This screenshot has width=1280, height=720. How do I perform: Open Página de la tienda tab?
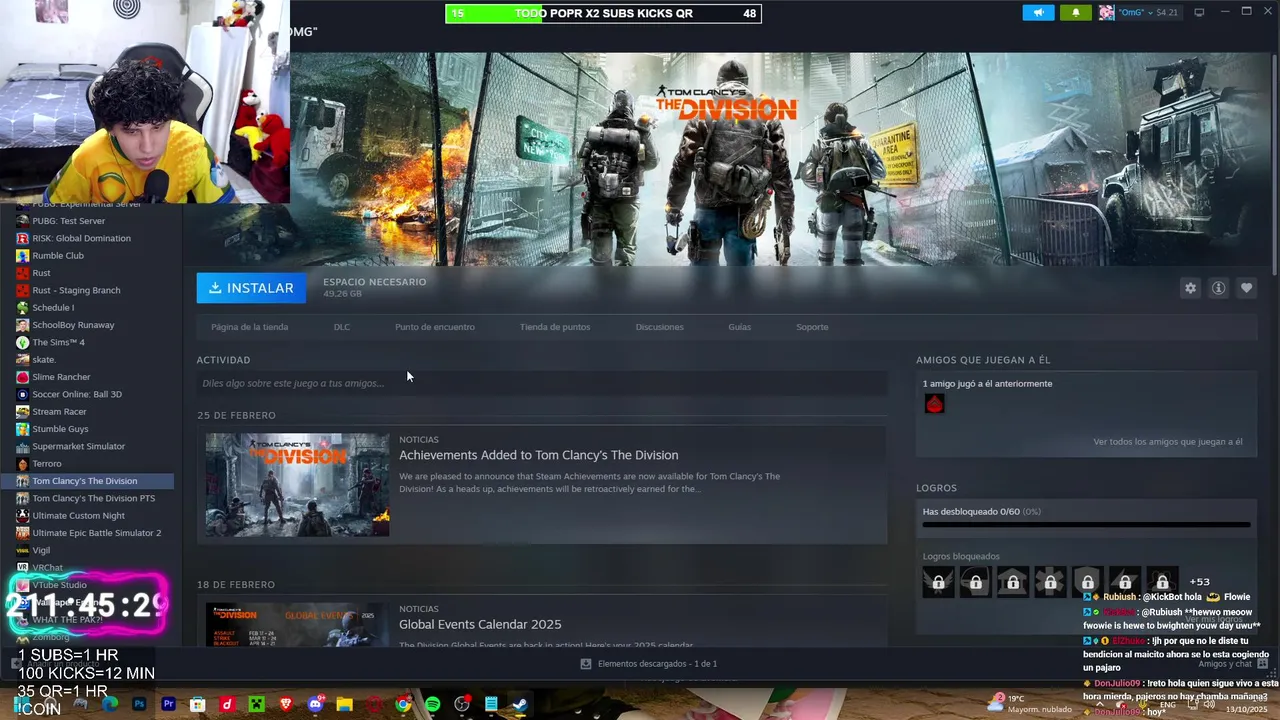tap(249, 327)
